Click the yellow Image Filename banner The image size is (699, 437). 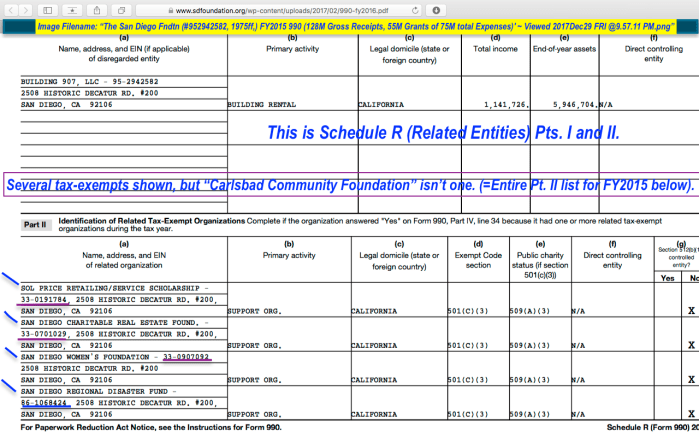click(349, 22)
